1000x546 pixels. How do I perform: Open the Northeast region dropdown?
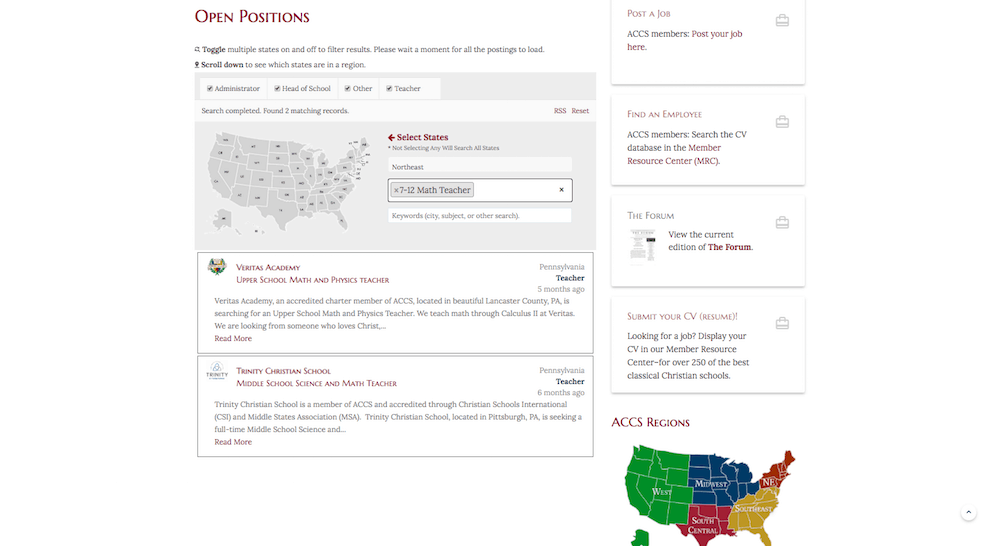pyautogui.click(x=480, y=166)
